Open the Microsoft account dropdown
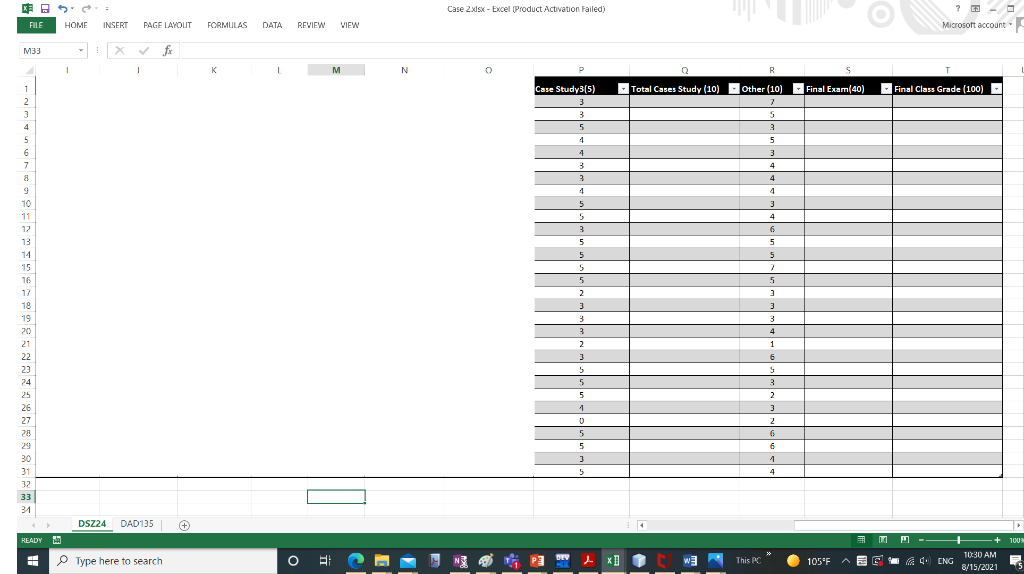This screenshot has width=1024, height=574. pos(977,25)
